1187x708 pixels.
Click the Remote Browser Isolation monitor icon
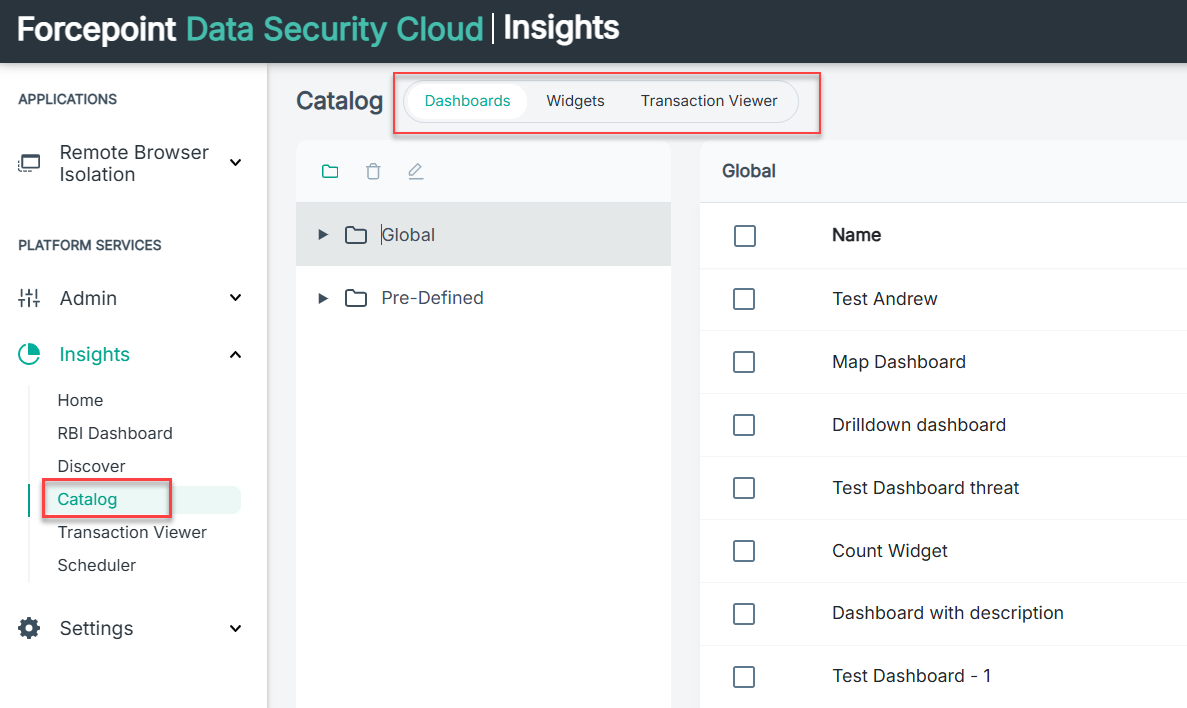pos(29,163)
